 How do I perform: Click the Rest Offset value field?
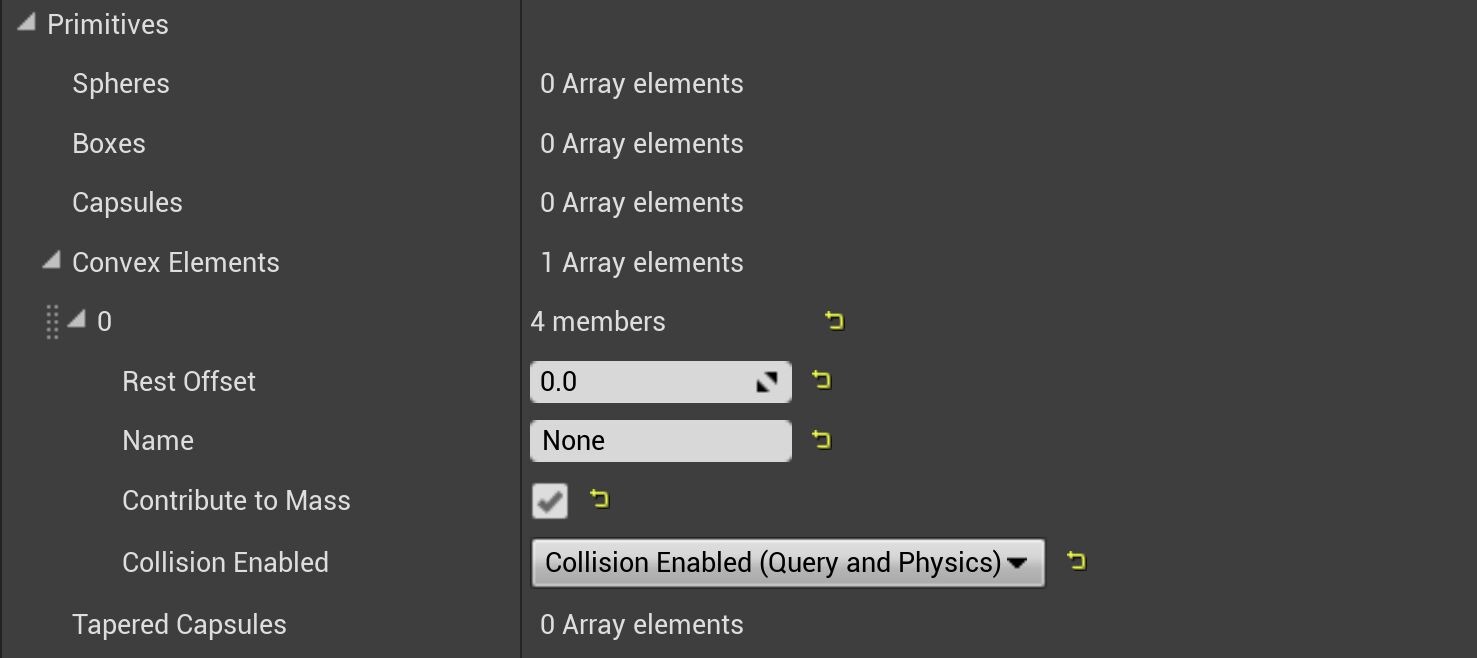(x=640, y=382)
